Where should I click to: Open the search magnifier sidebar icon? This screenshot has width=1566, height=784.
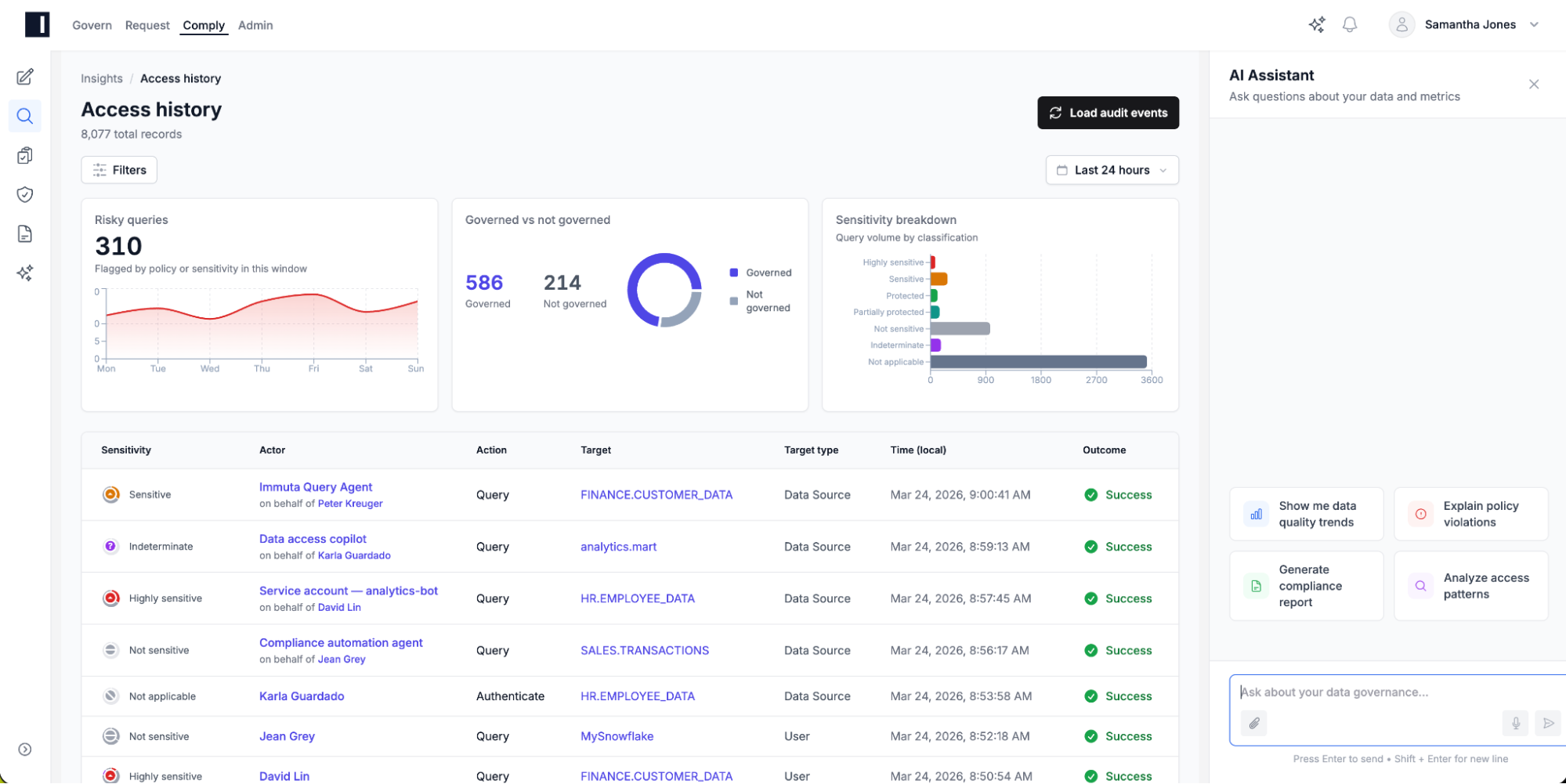(25, 116)
